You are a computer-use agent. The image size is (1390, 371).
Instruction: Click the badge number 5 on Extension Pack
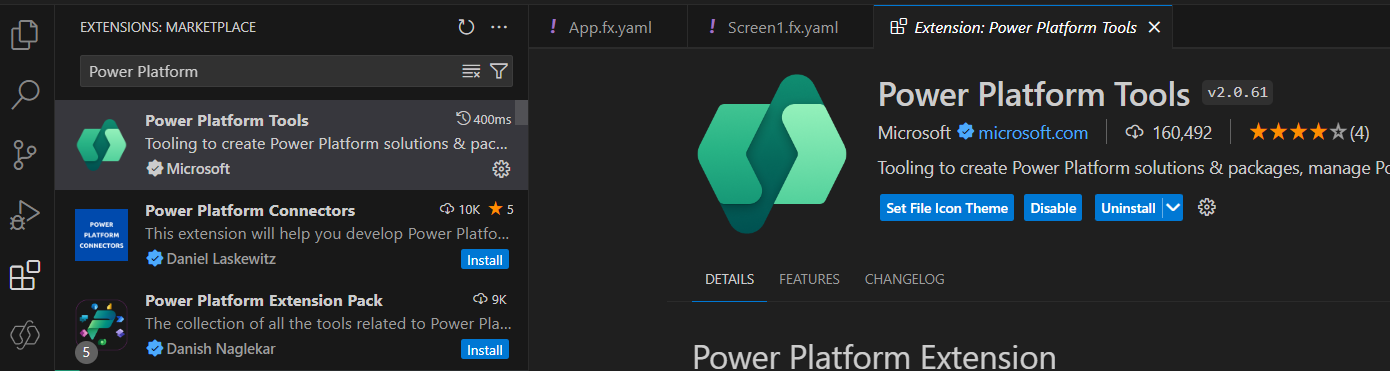(x=86, y=353)
